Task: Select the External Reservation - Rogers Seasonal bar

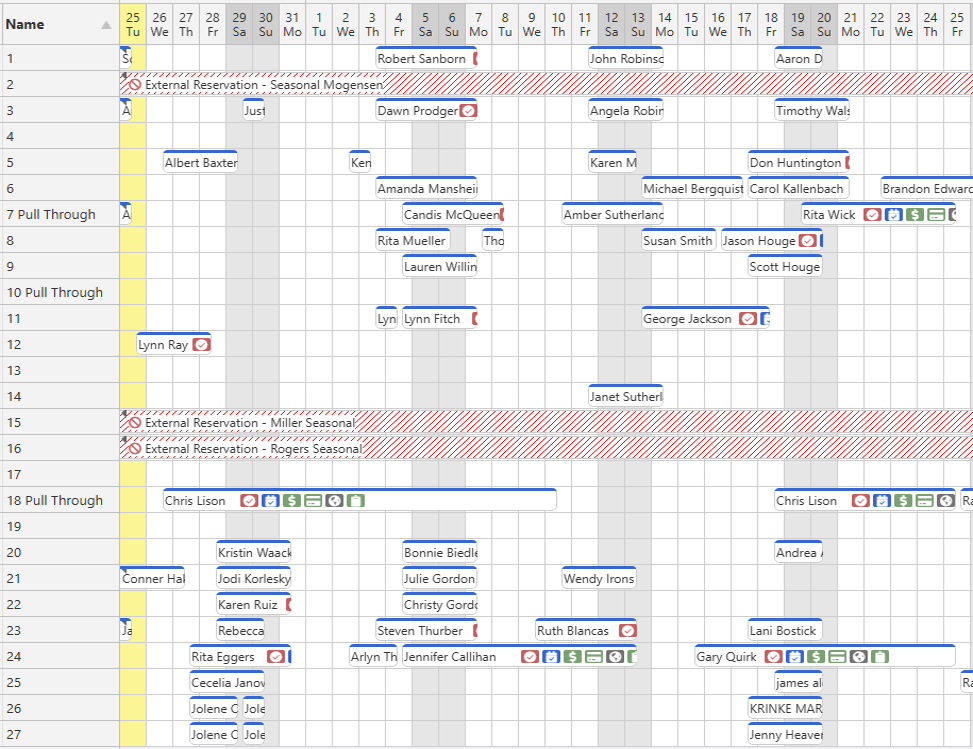Action: [546, 448]
